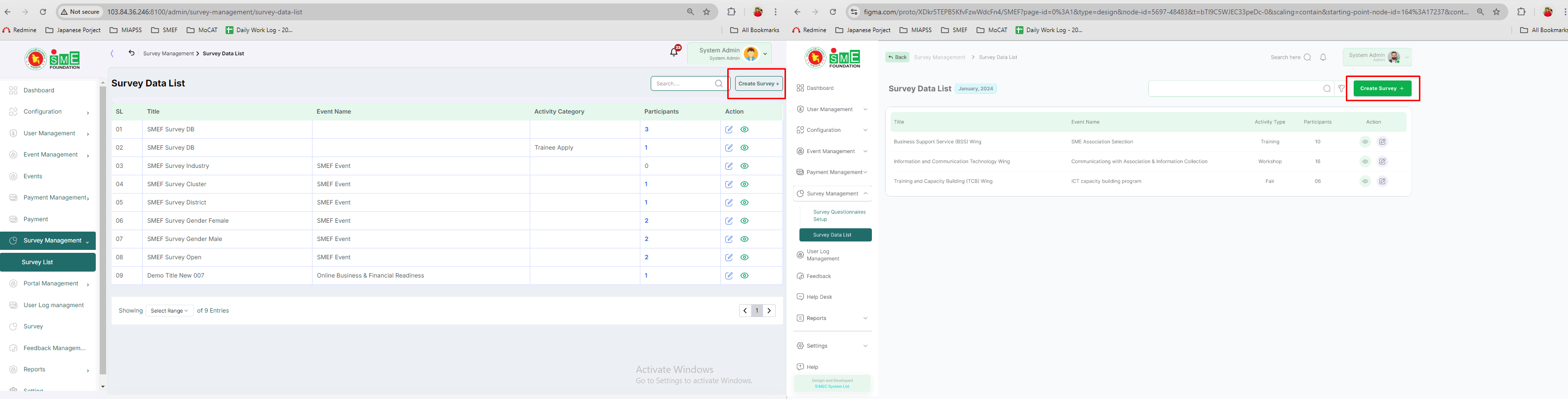1568x399 pixels.
Task: Click the Back button in Figma prototype
Action: pos(897,57)
